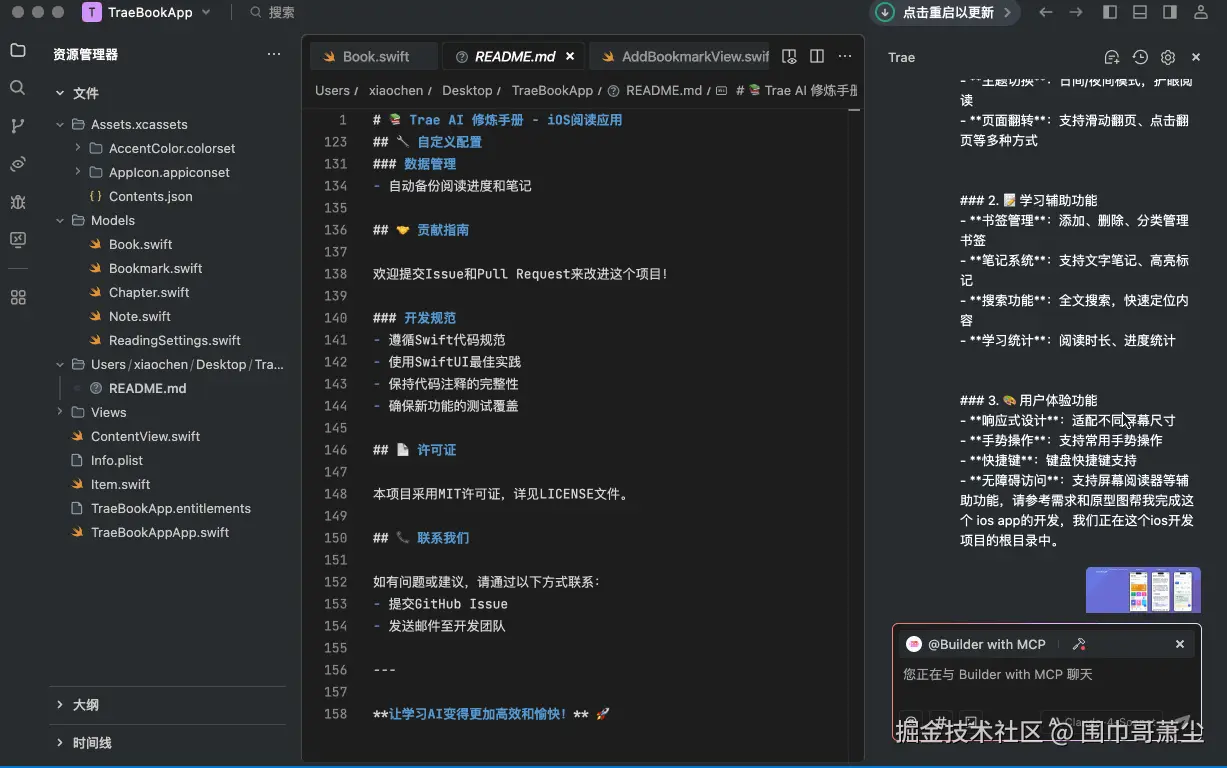This screenshot has width=1227, height=768.
Task: Start a new chat in Trae panel
Action: pos(1111,57)
